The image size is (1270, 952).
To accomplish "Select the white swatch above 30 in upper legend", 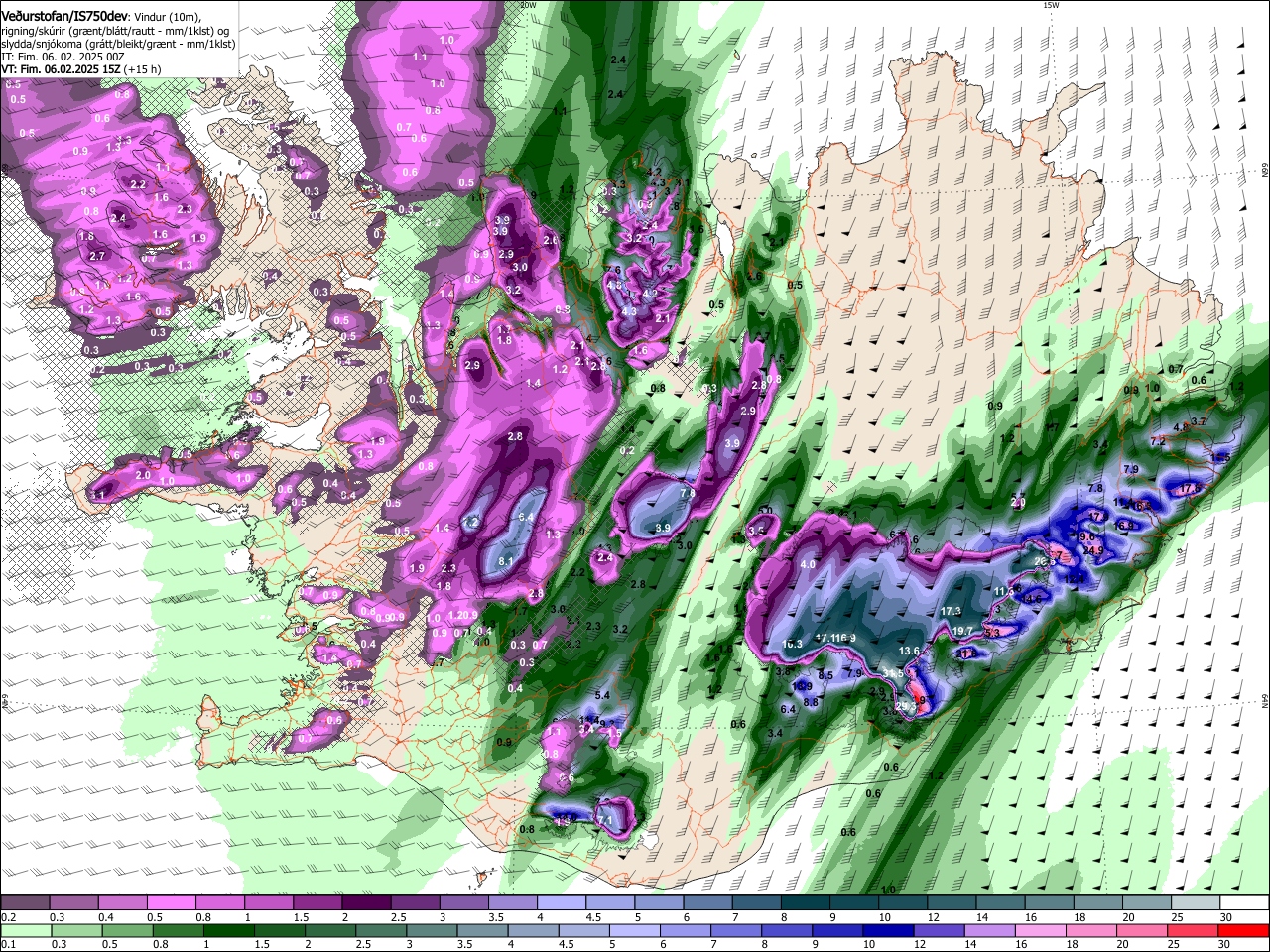I will (x=1242, y=903).
